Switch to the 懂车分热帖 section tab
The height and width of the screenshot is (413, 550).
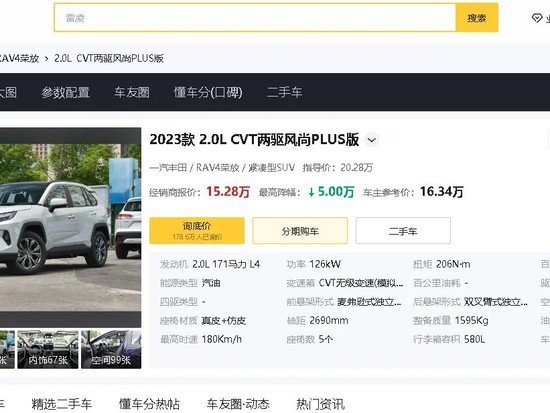[149, 404]
